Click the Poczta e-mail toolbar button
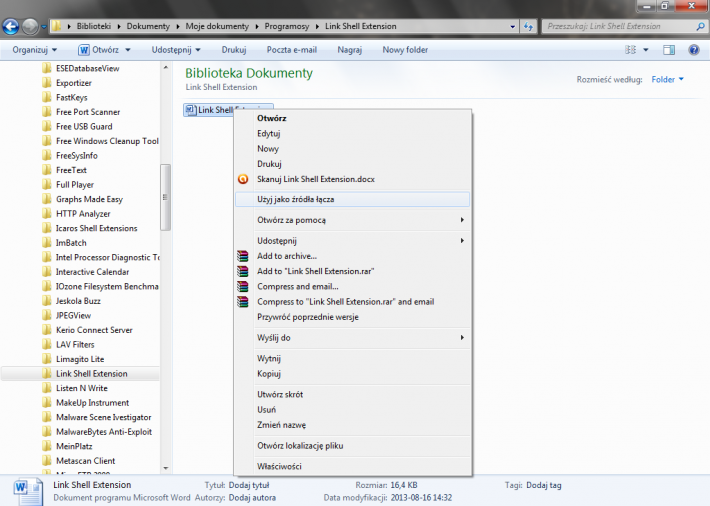The image size is (710, 506). 292,50
